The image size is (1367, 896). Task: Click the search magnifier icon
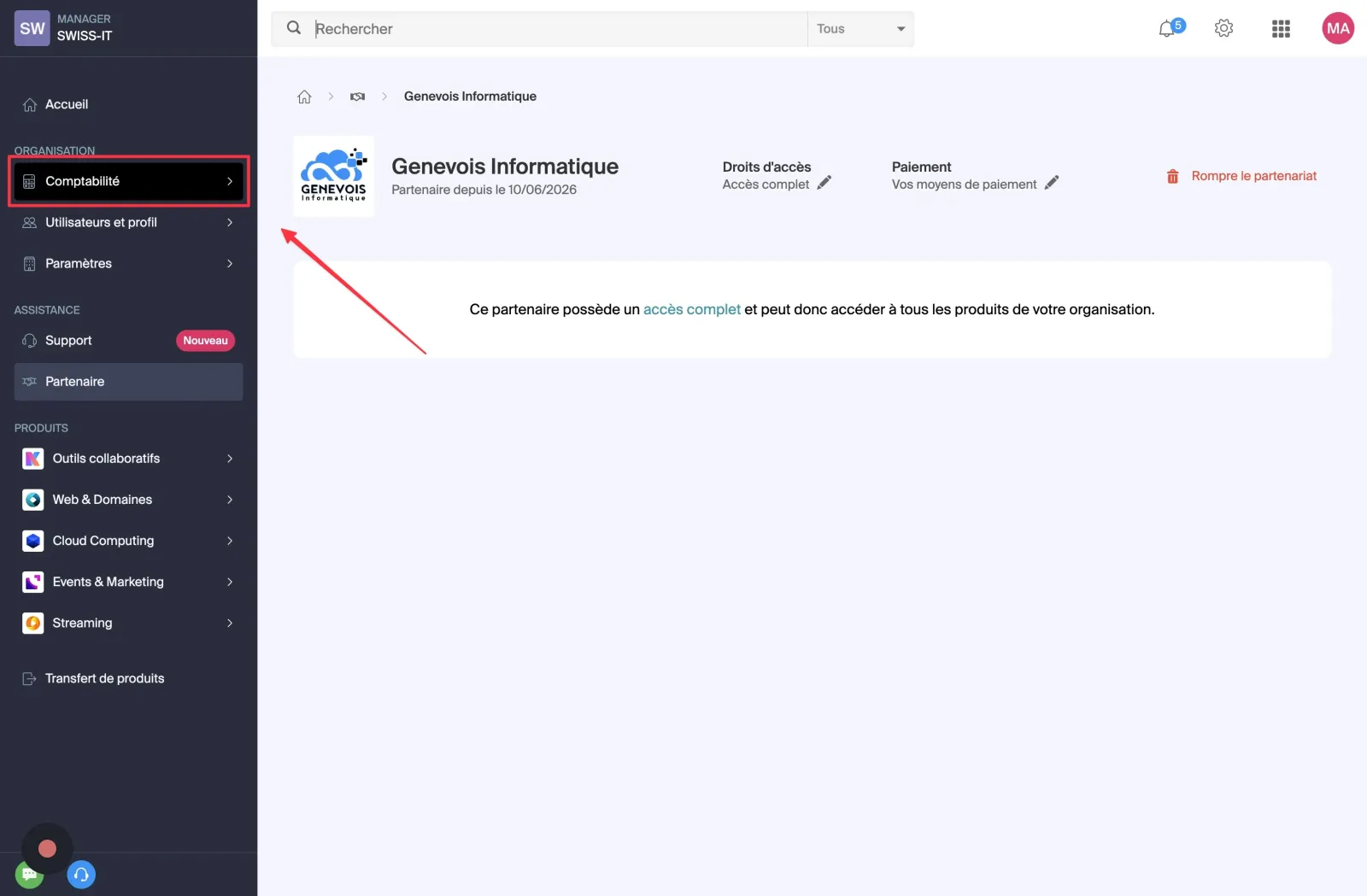(x=294, y=28)
